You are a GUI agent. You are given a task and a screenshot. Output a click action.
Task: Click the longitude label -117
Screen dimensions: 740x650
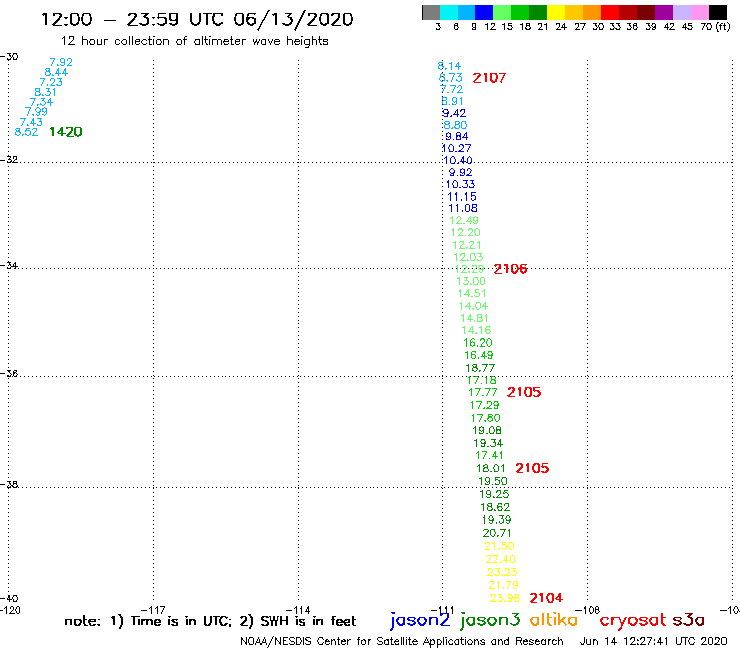[153, 610]
